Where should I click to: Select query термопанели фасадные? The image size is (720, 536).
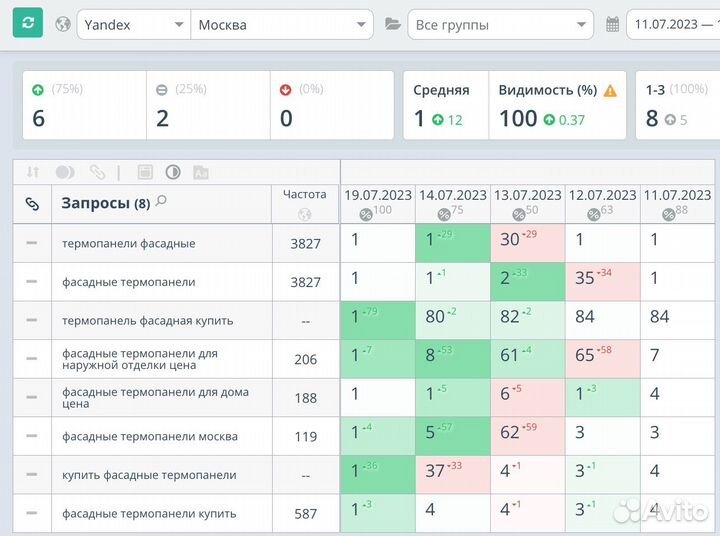pyautogui.click(x=129, y=243)
